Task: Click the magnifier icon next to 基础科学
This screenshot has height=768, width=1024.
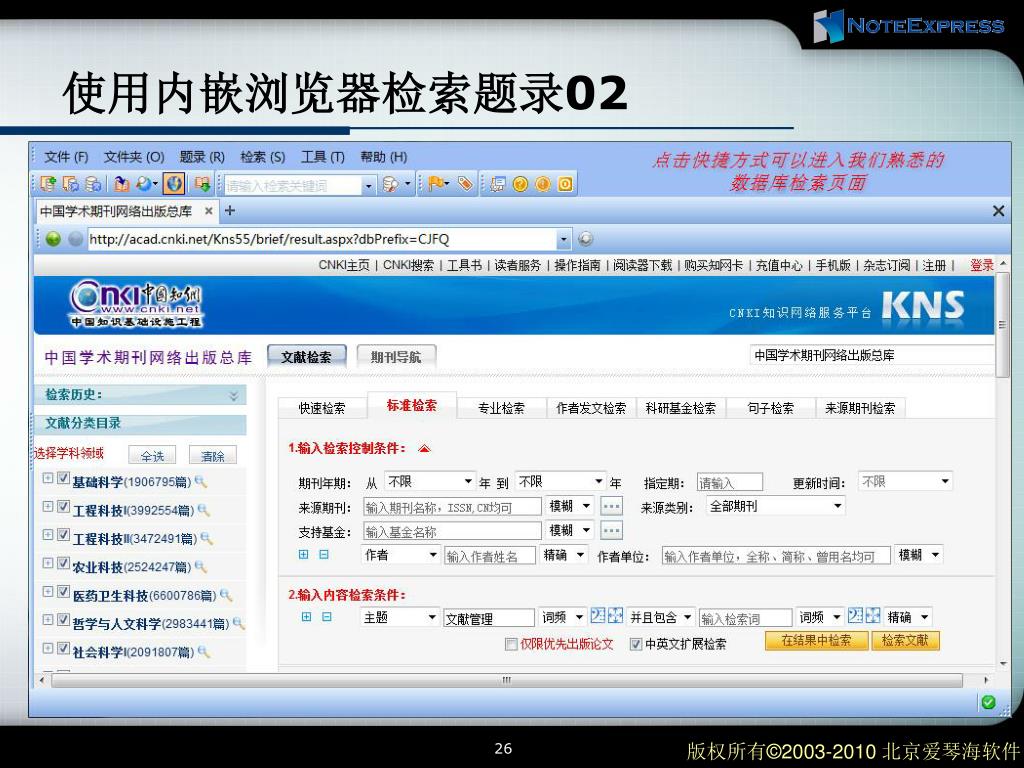Action: click(200, 482)
